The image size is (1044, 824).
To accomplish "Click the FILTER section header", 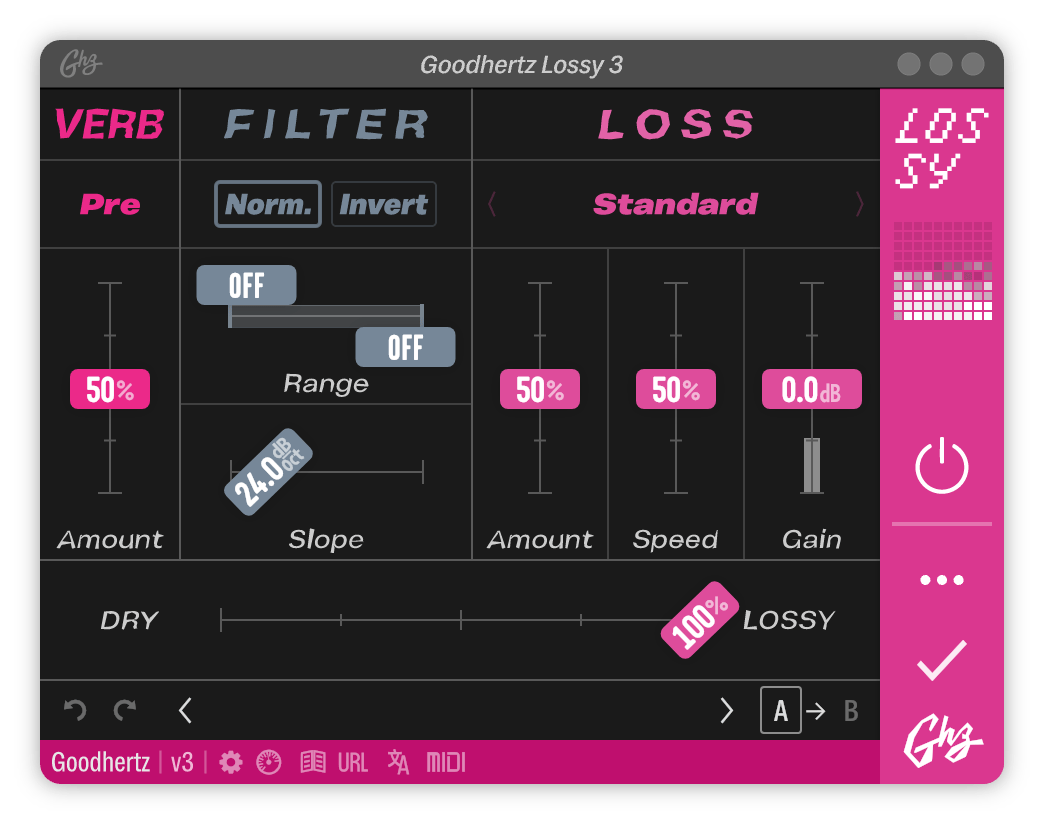I will tap(326, 124).
